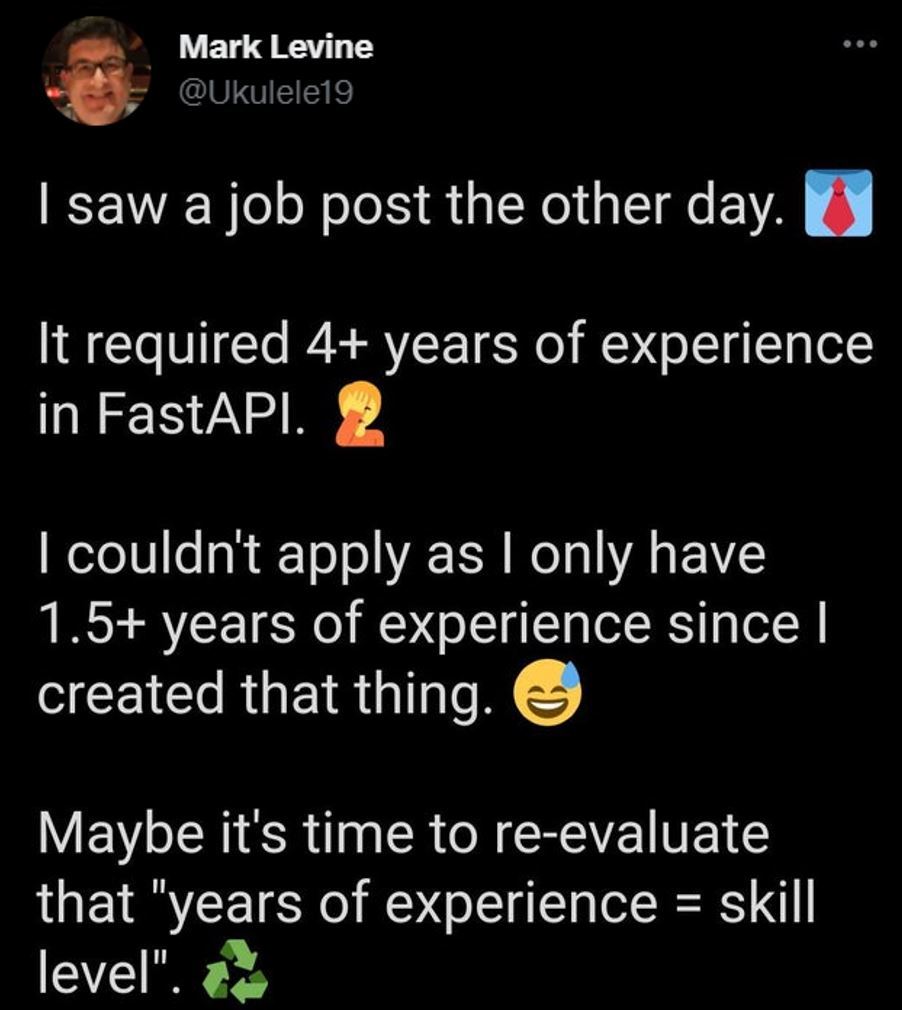Screen dimensions: 902x1010
Task: Click the shirt and necktie emoji
Action: (x=838, y=203)
